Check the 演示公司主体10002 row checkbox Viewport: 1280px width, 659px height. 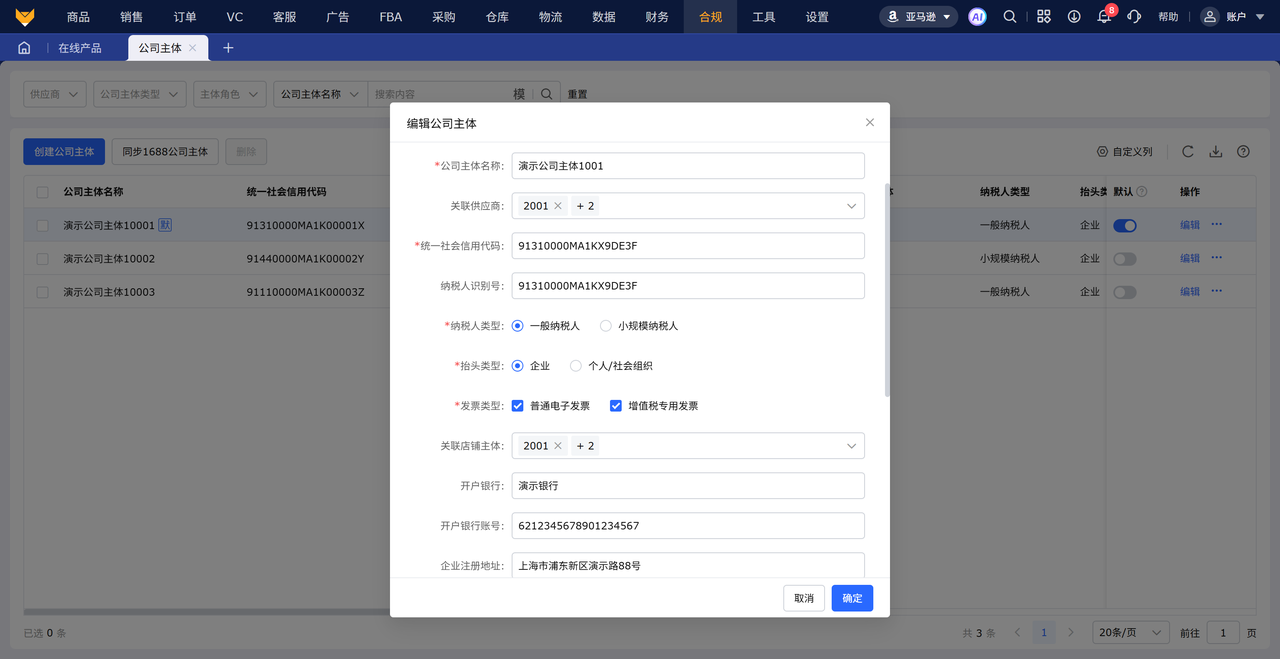42,259
